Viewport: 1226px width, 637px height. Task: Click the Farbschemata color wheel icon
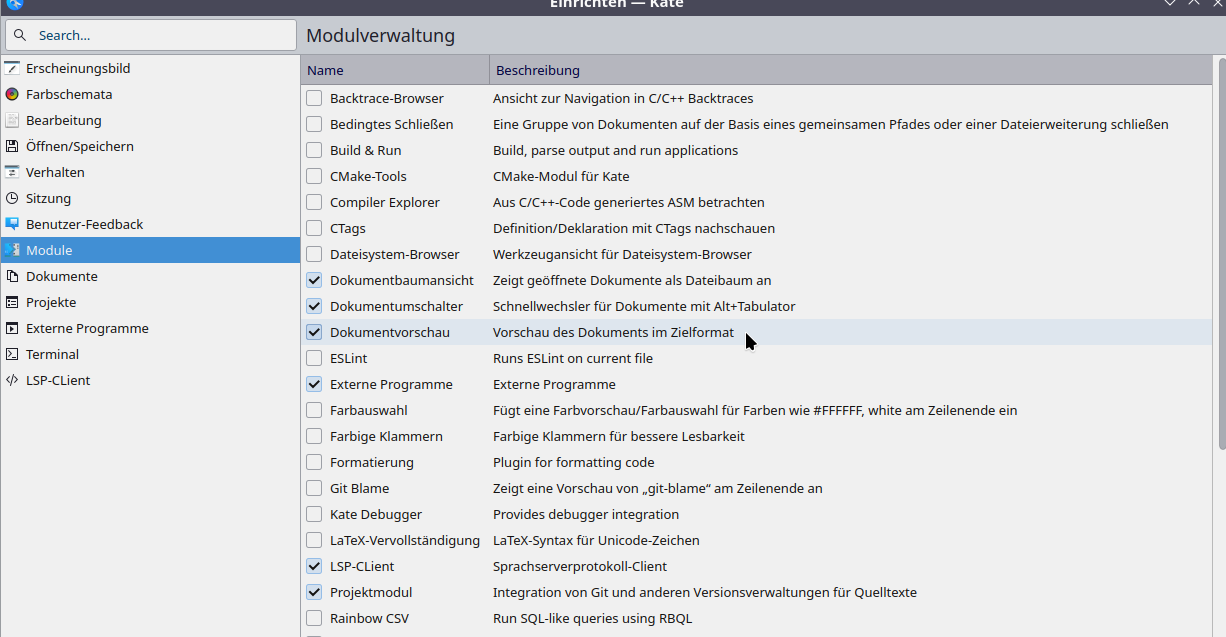(12, 94)
